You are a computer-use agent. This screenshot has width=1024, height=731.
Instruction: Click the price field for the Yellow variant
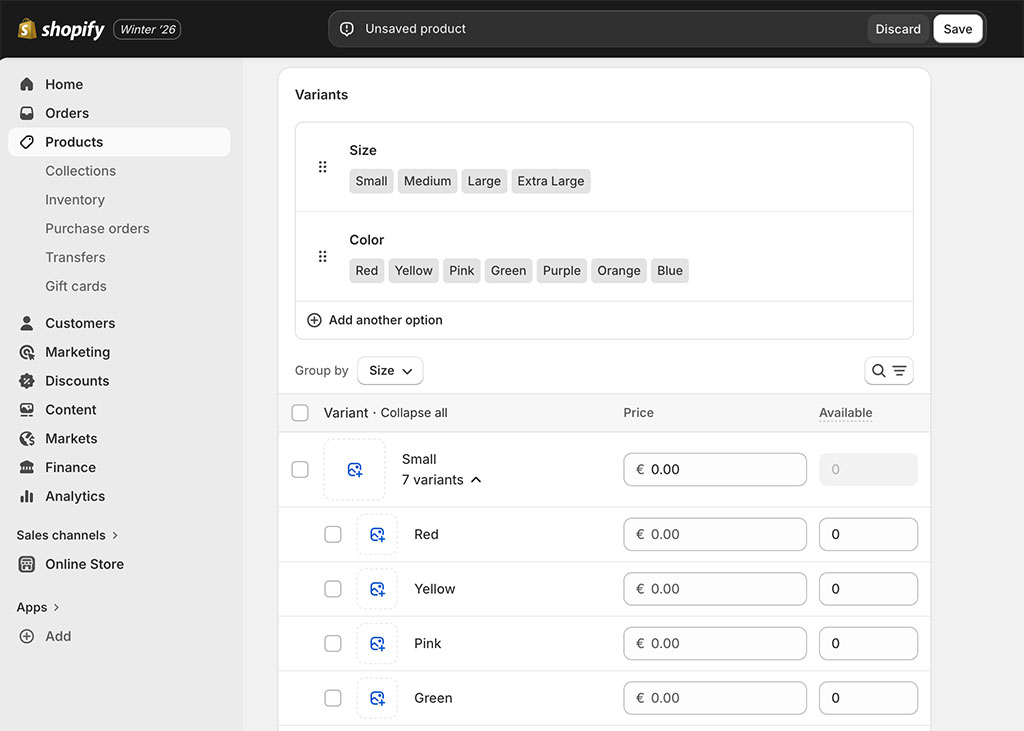pyautogui.click(x=715, y=589)
